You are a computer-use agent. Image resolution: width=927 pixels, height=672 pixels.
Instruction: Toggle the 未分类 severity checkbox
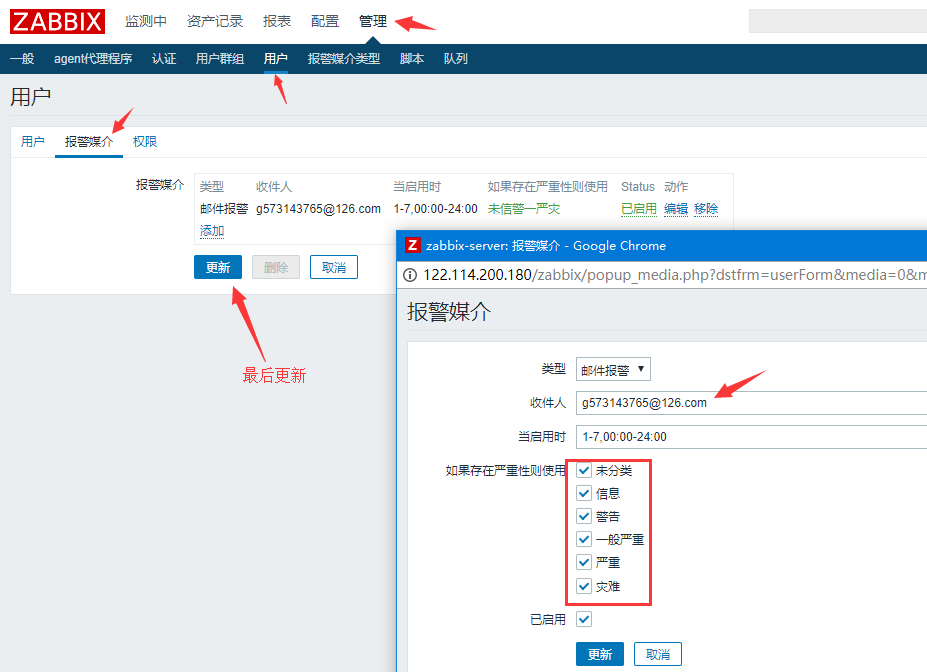point(584,470)
